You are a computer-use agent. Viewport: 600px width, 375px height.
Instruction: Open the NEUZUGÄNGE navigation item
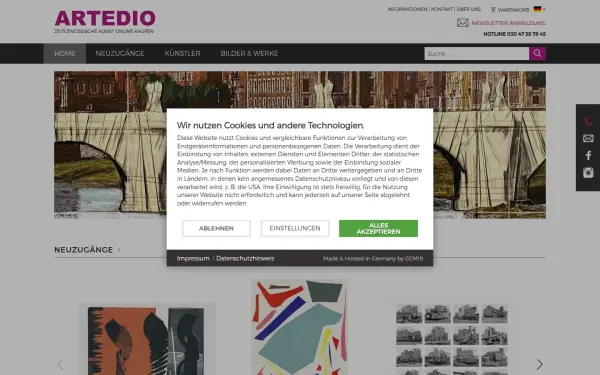(x=120, y=54)
